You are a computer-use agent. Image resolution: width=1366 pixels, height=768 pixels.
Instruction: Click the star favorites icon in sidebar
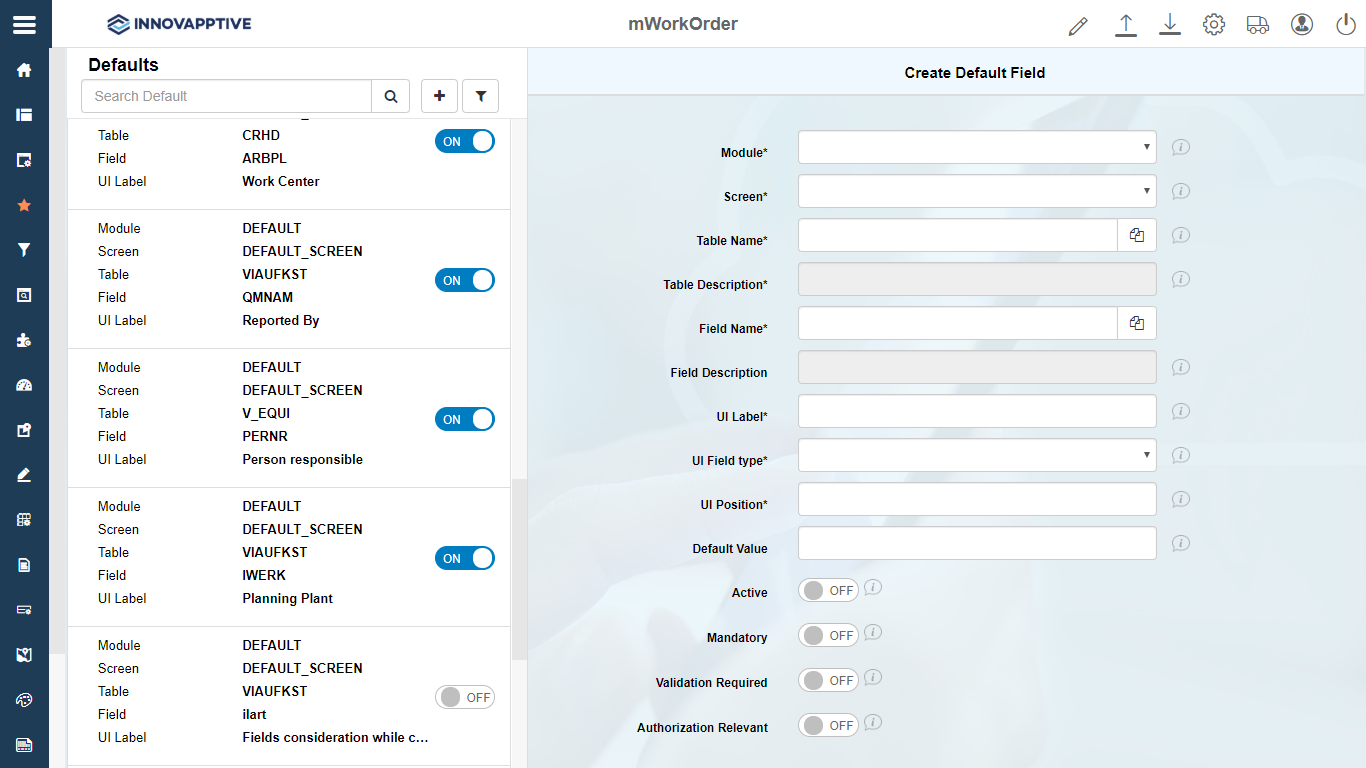coord(24,205)
